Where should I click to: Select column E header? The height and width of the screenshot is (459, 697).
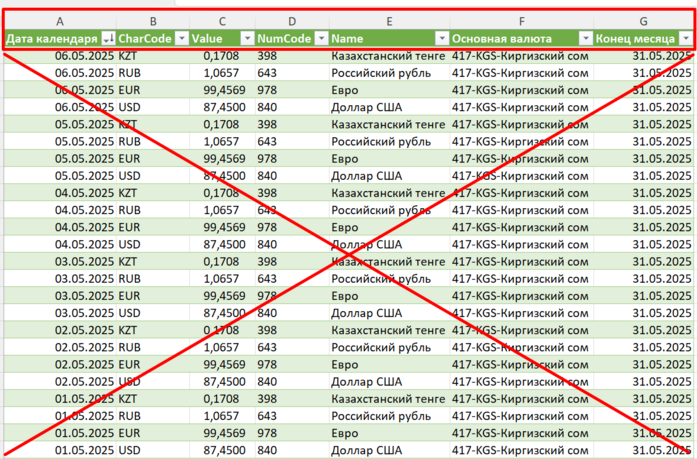coord(389,21)
